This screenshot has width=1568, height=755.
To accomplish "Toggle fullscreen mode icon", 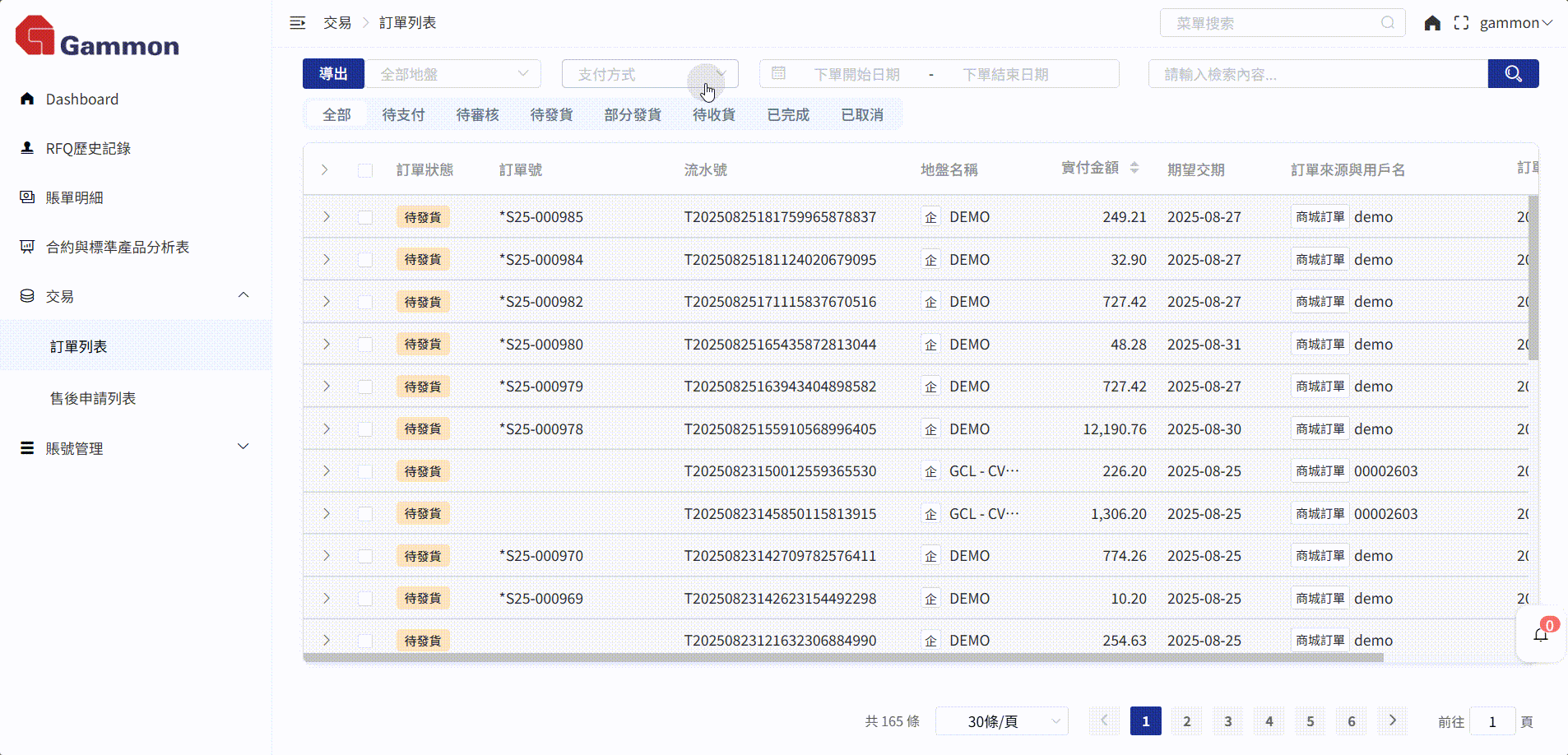I will point(1461,23).
